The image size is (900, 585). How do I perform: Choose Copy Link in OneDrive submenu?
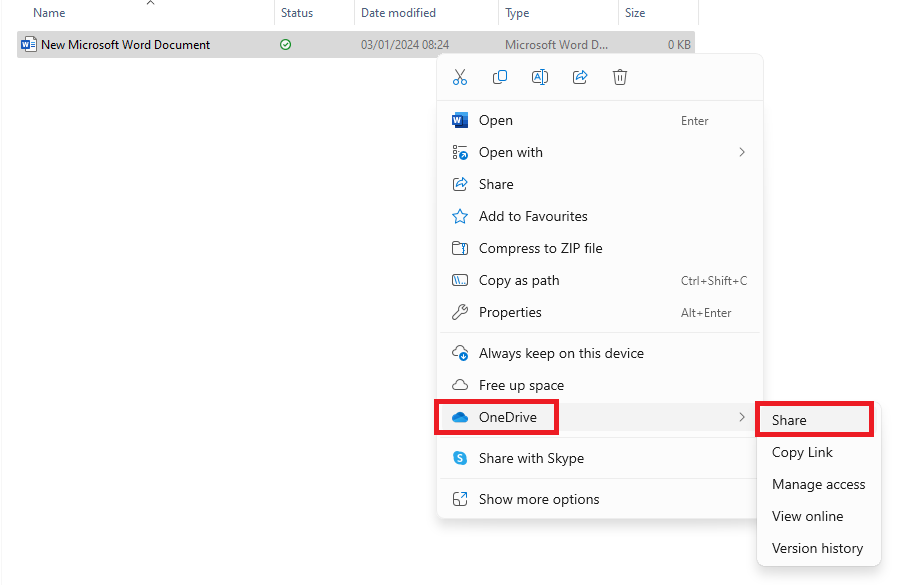click(x=818, y=452)
